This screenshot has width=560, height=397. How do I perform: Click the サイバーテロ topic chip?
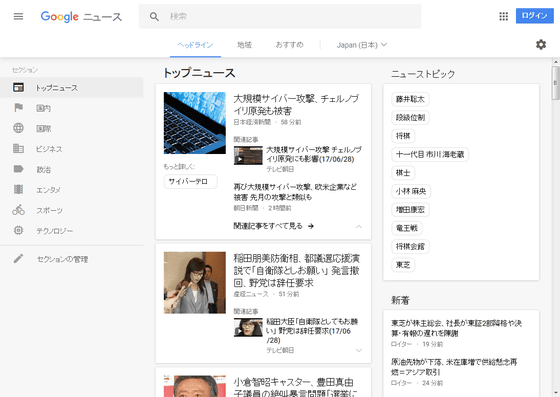tap(190, 181)
